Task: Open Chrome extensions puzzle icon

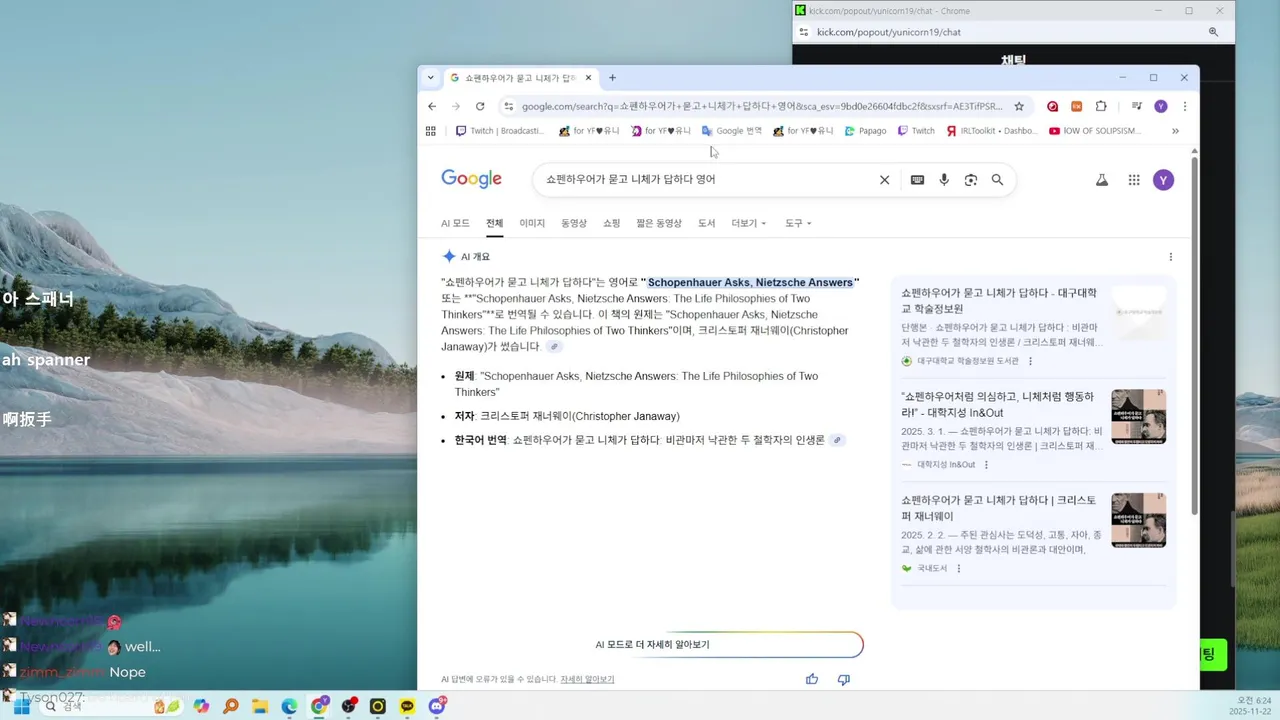Action: click(x=1101, y=106)
